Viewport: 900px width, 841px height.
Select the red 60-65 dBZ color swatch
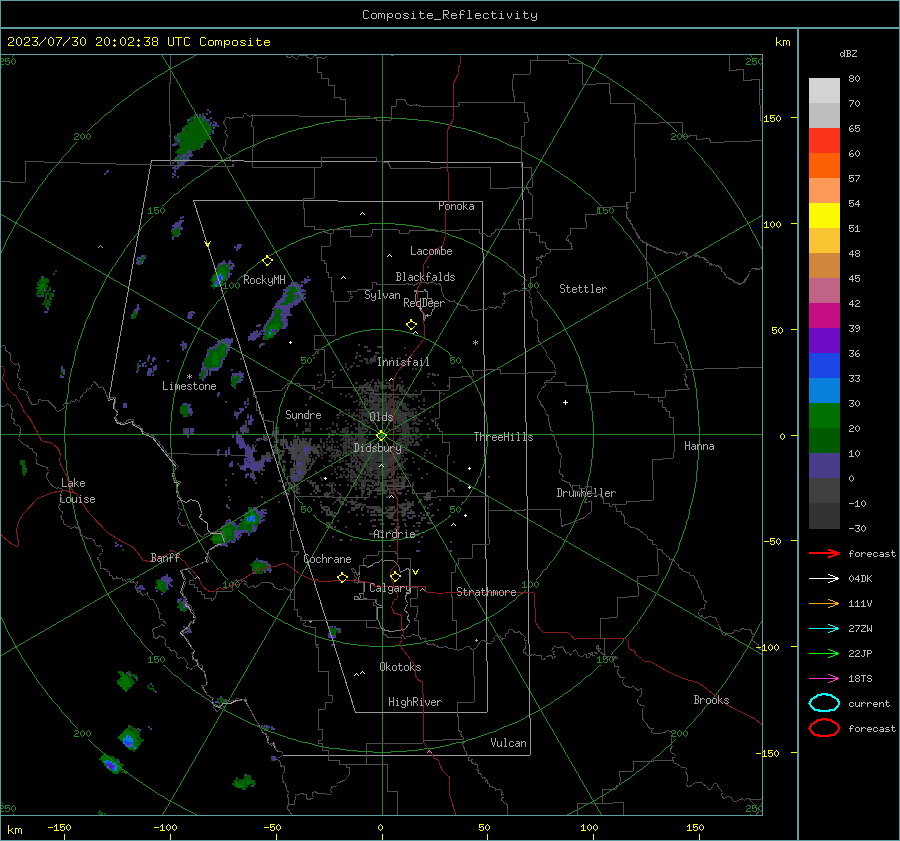[x=824, y=141]
